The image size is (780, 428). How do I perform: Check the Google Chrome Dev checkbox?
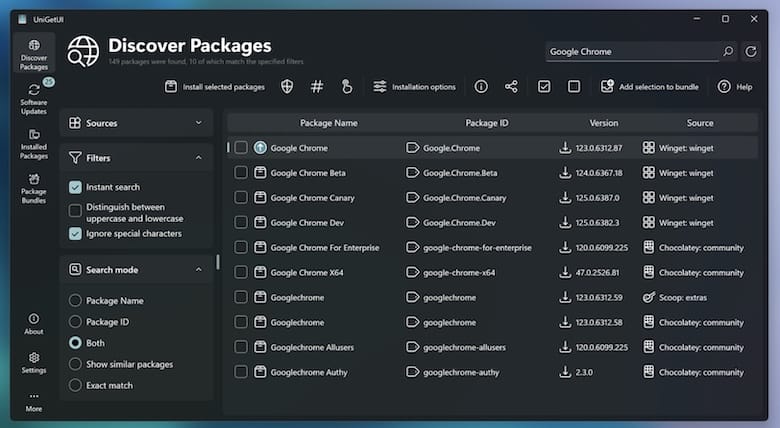point(241,222)
